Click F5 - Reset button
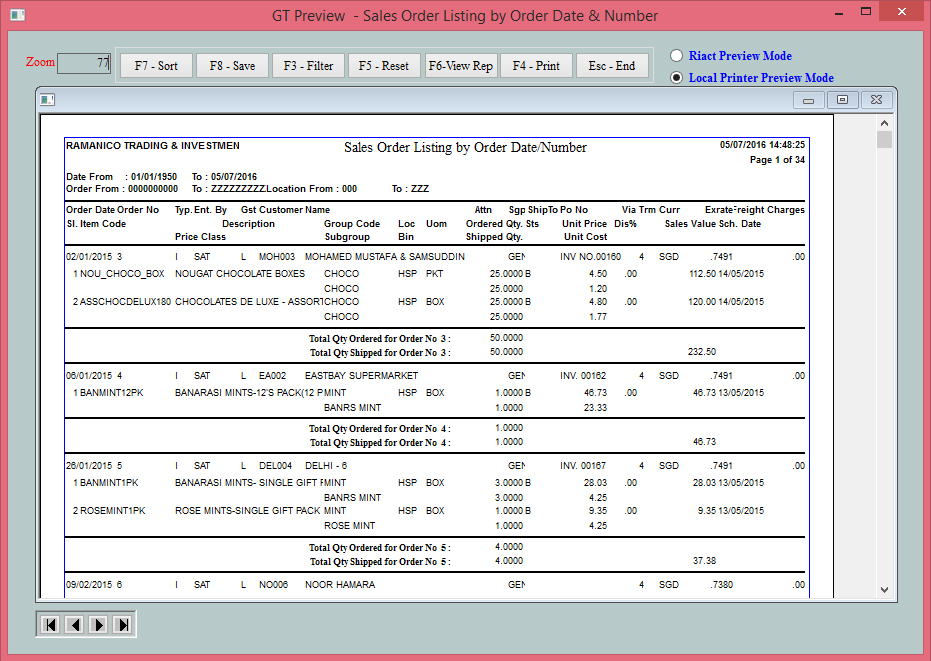Screen dimensions: 931x661 [384, 66]
